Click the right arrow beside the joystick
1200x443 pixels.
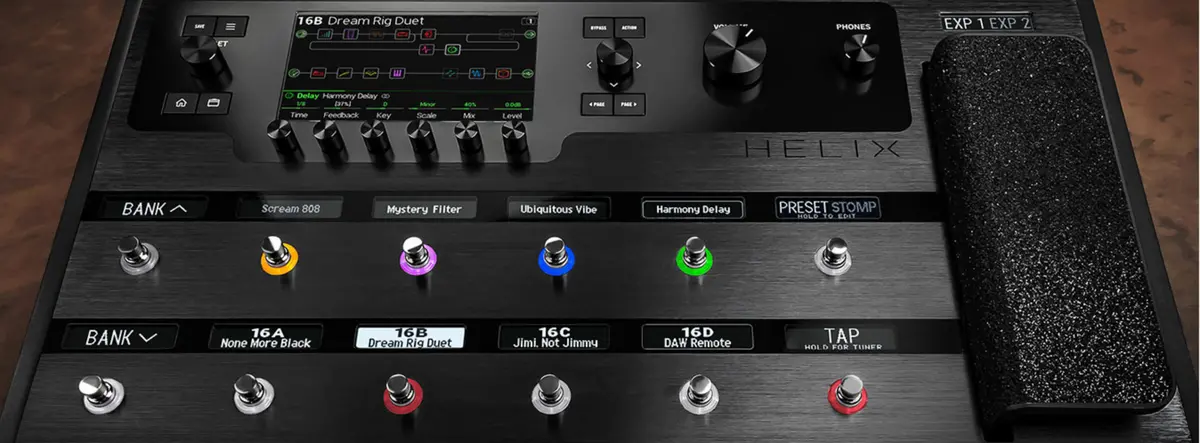click(638, 66)
